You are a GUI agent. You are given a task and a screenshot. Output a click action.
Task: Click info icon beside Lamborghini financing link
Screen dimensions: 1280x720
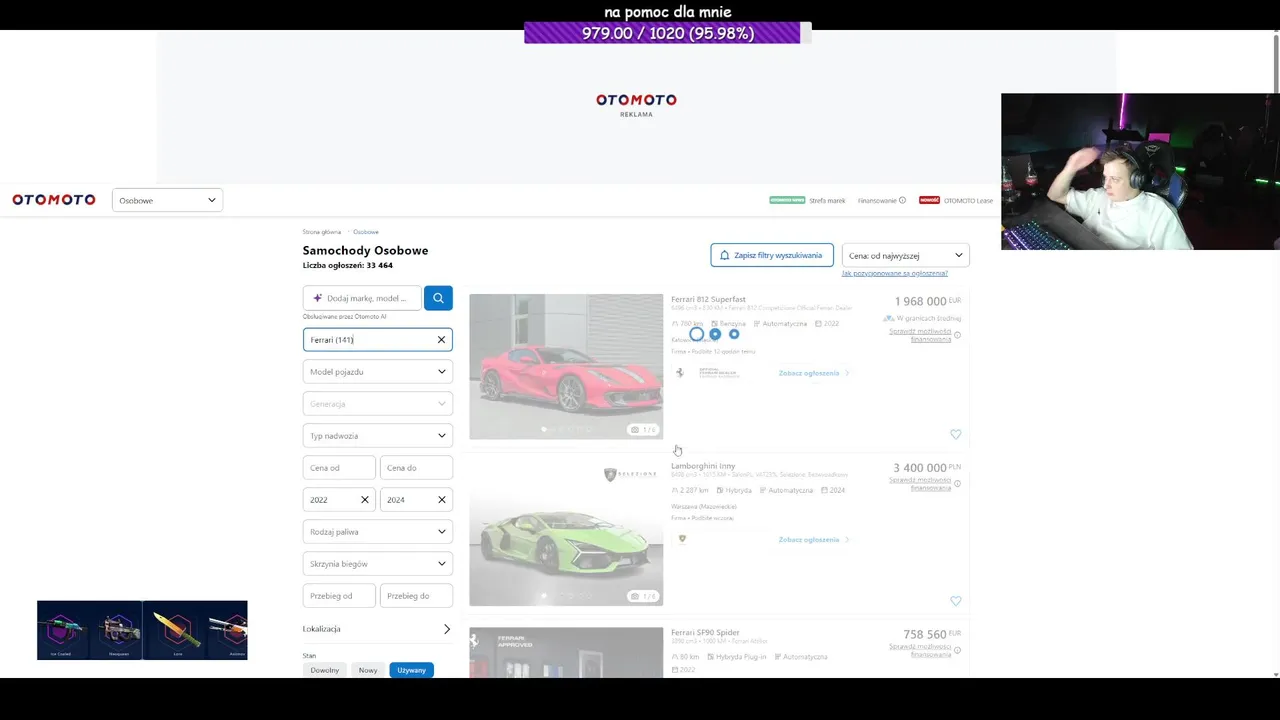tap(957, 484)
